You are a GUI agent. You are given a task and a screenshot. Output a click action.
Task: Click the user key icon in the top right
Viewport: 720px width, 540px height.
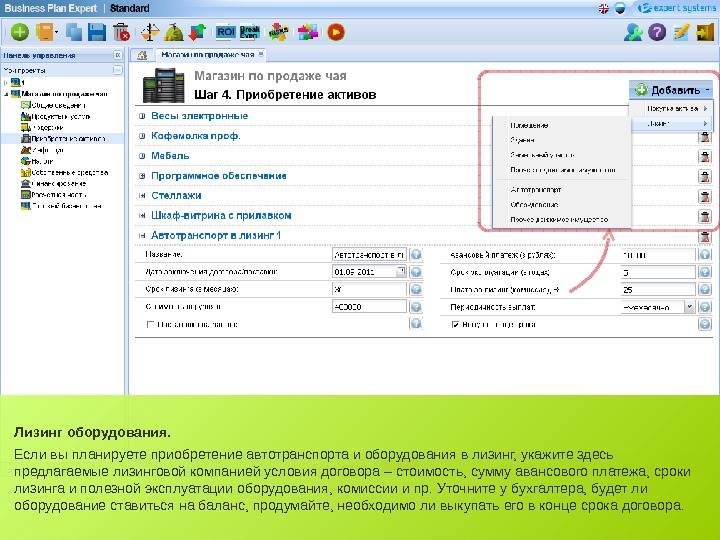pyautogui.click(x=633, y=32)
